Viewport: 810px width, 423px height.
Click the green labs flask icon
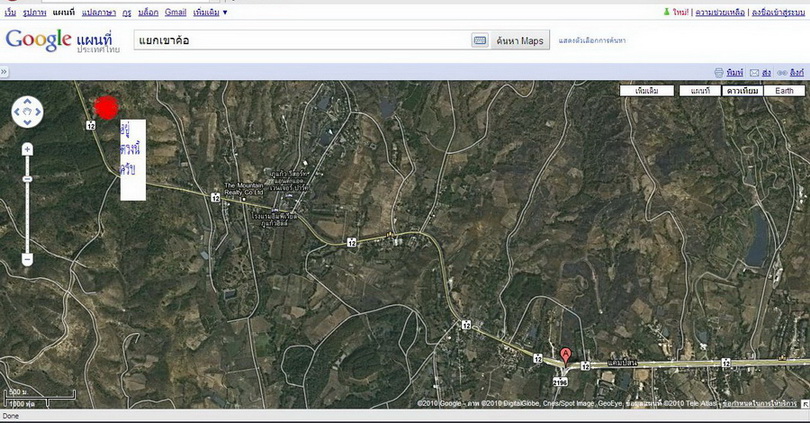point(666,11)
